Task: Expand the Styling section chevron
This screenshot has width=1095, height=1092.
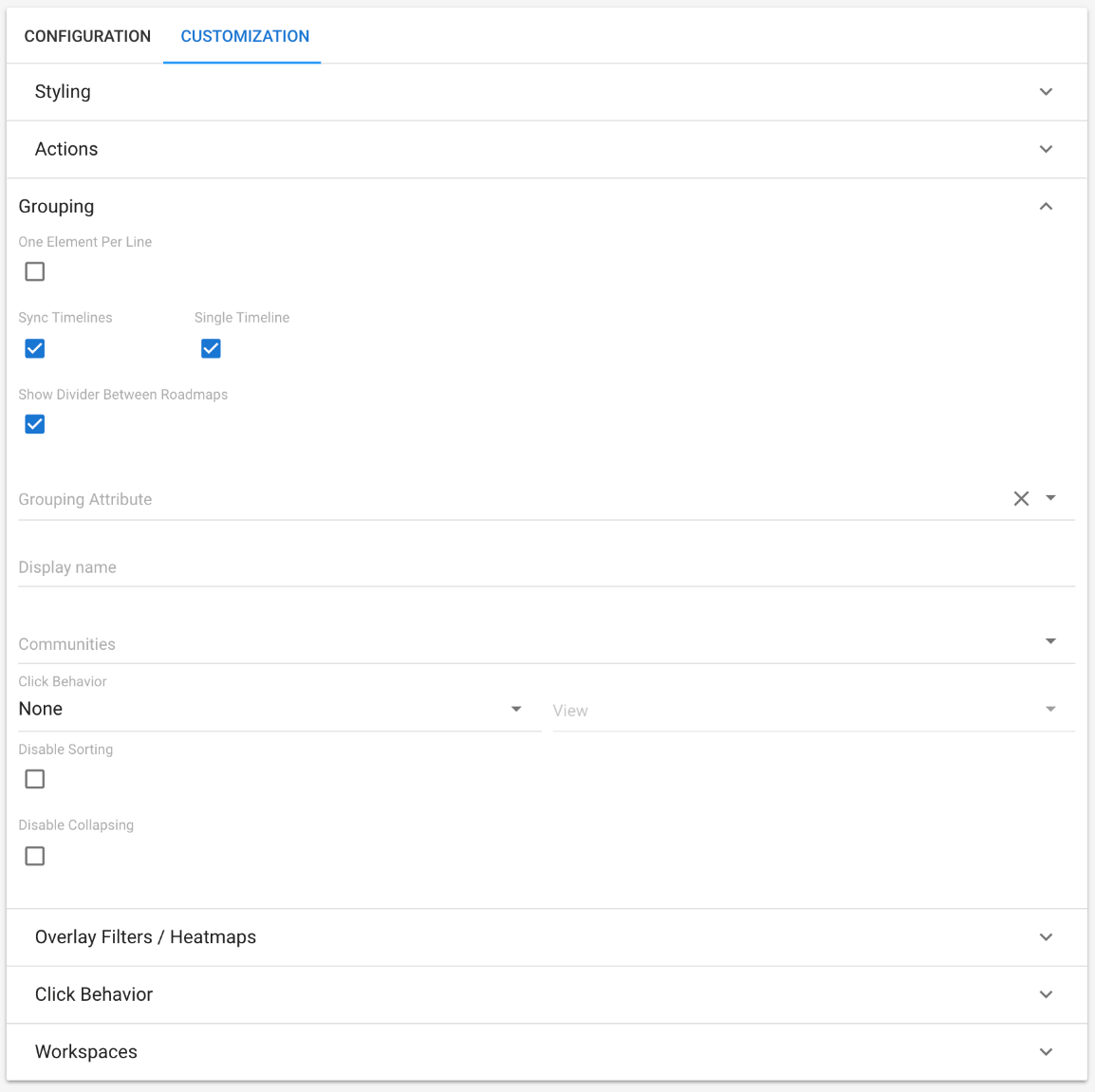Action: (x=1046, y=92)
